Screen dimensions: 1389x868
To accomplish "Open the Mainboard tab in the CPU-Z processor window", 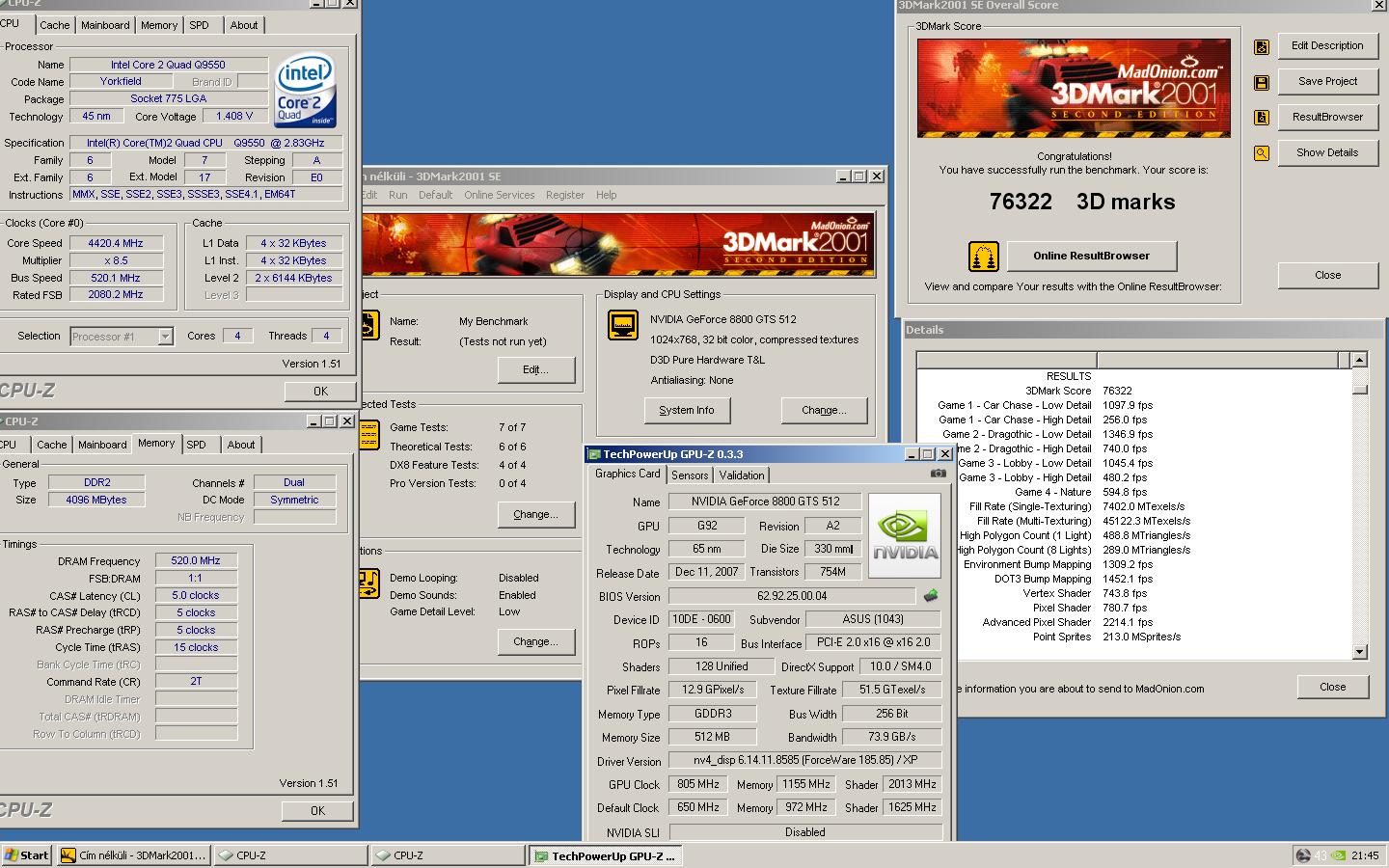I will tap(105, 25).
